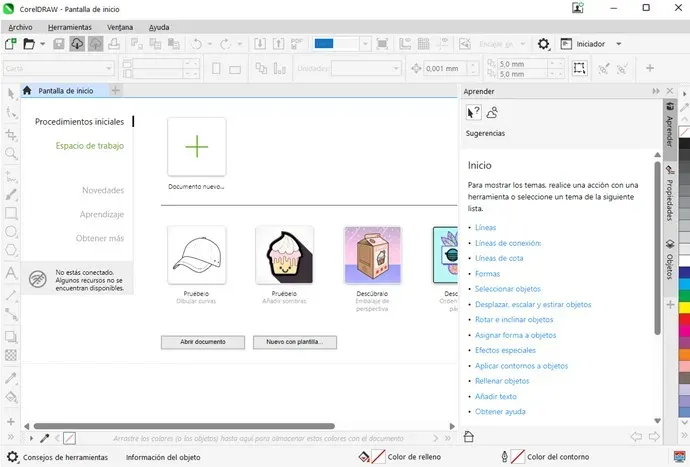Select Espacio de trabajo in sidebar
This screenshot has width=690, height=467.
[89, 146]
